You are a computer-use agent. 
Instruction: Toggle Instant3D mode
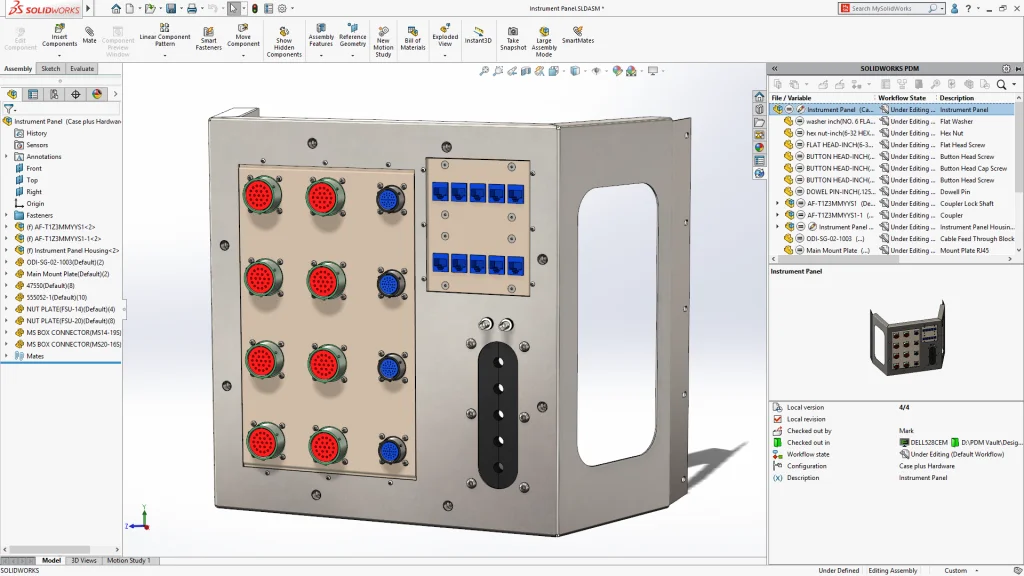pyautogui.click(x=478, y=33)
